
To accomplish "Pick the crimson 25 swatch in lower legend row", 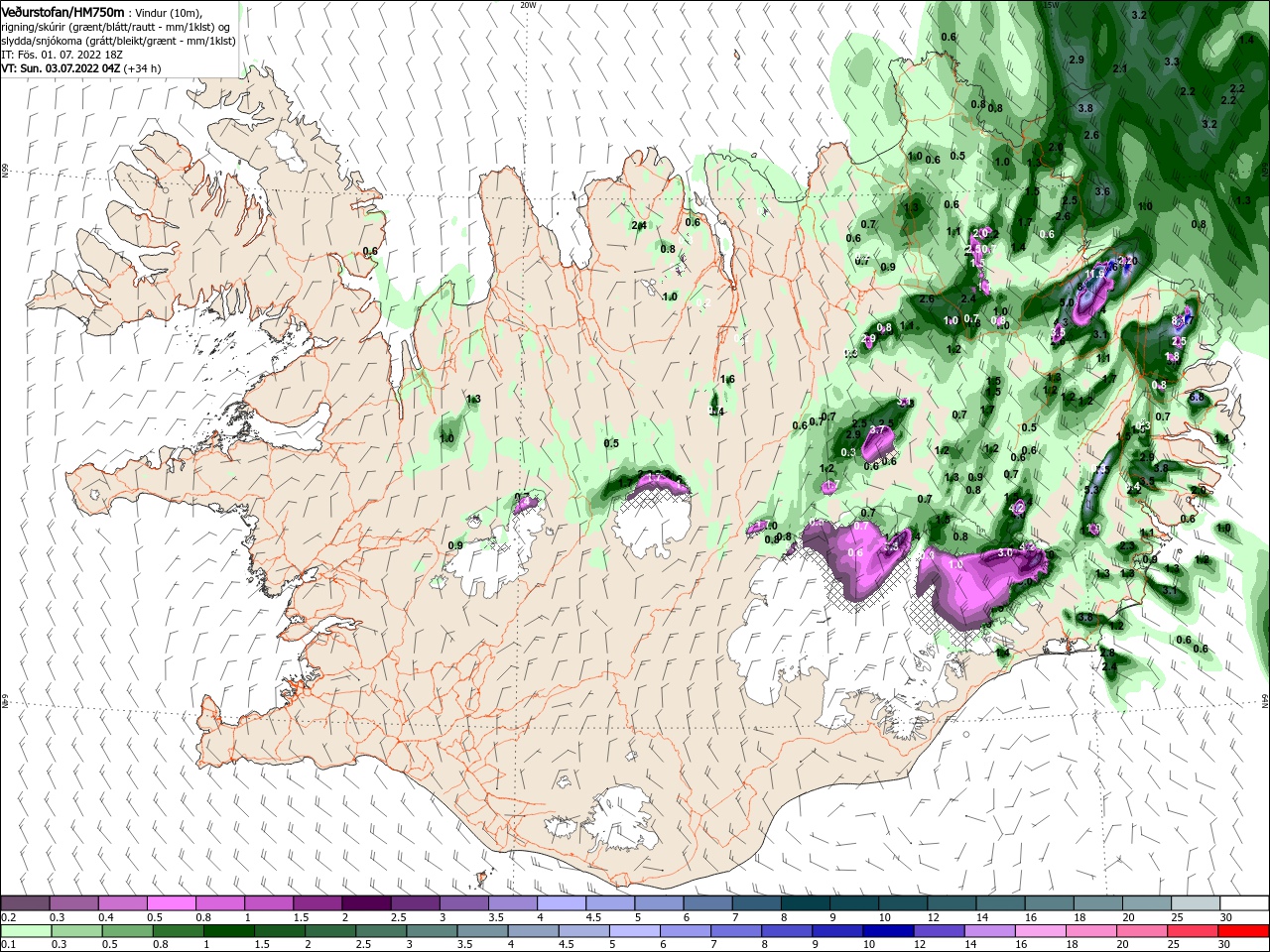I will (x=1194, y=931).
